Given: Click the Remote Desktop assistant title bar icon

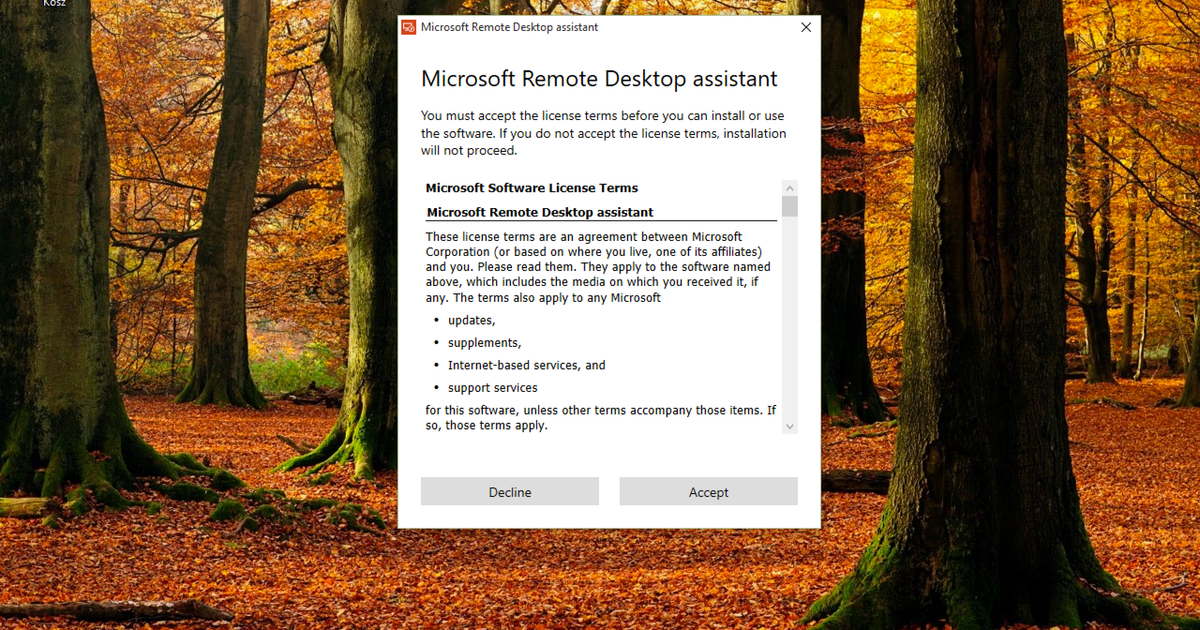Looking at the screenshot, I should click(x=409, y=28).
